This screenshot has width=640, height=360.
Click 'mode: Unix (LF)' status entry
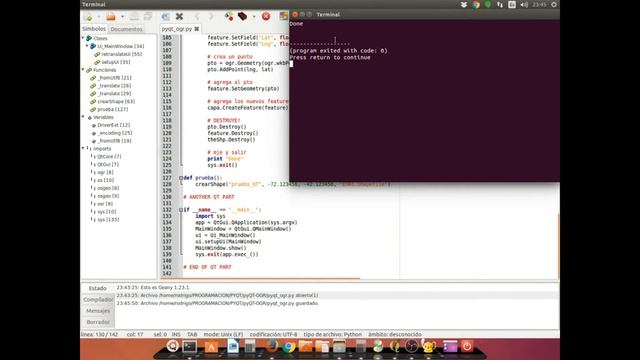[x=223, y=334]
